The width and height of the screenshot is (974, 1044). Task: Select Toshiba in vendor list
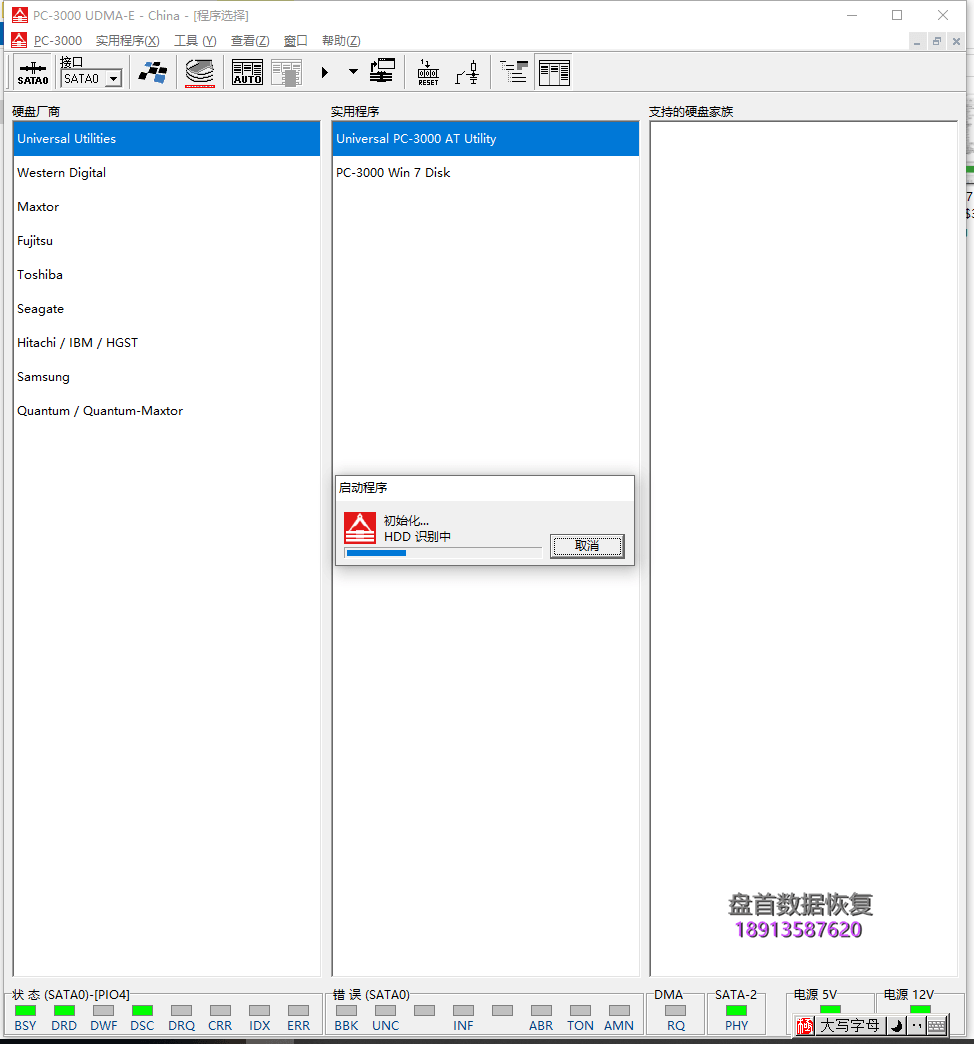pos(166,274)
